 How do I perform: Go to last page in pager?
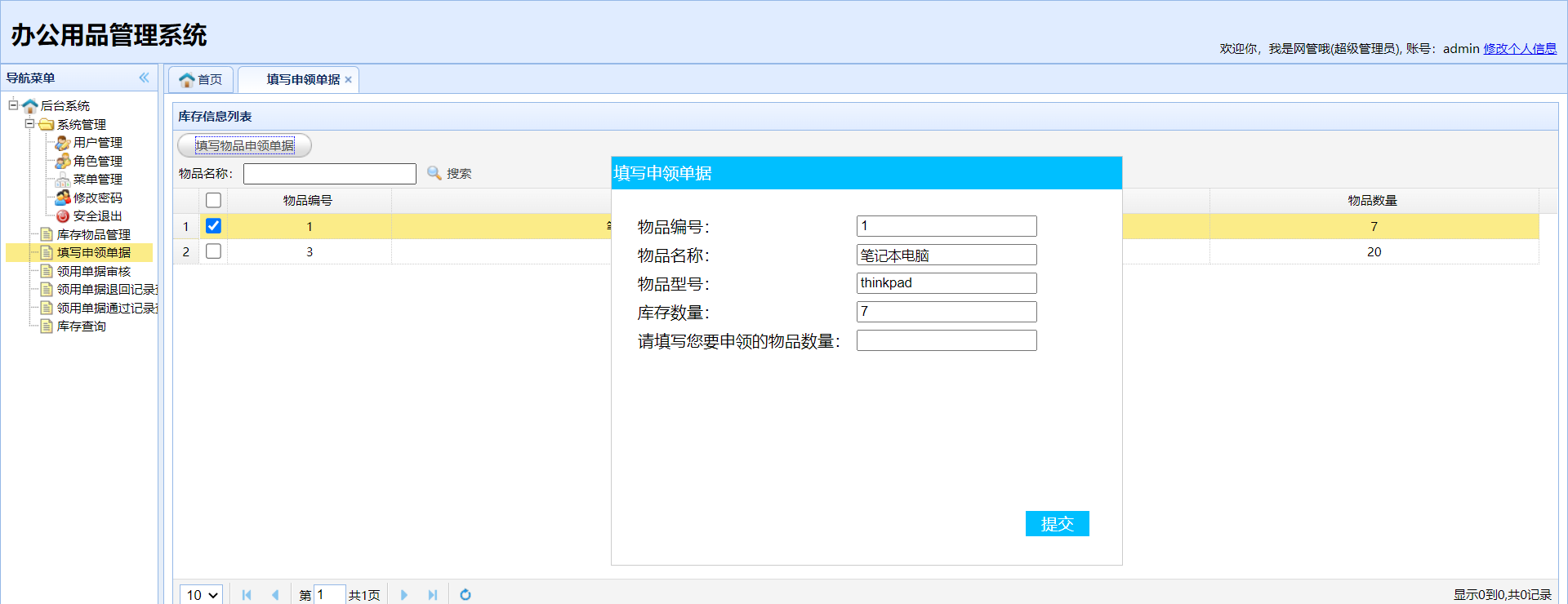(x=432, y=595)
